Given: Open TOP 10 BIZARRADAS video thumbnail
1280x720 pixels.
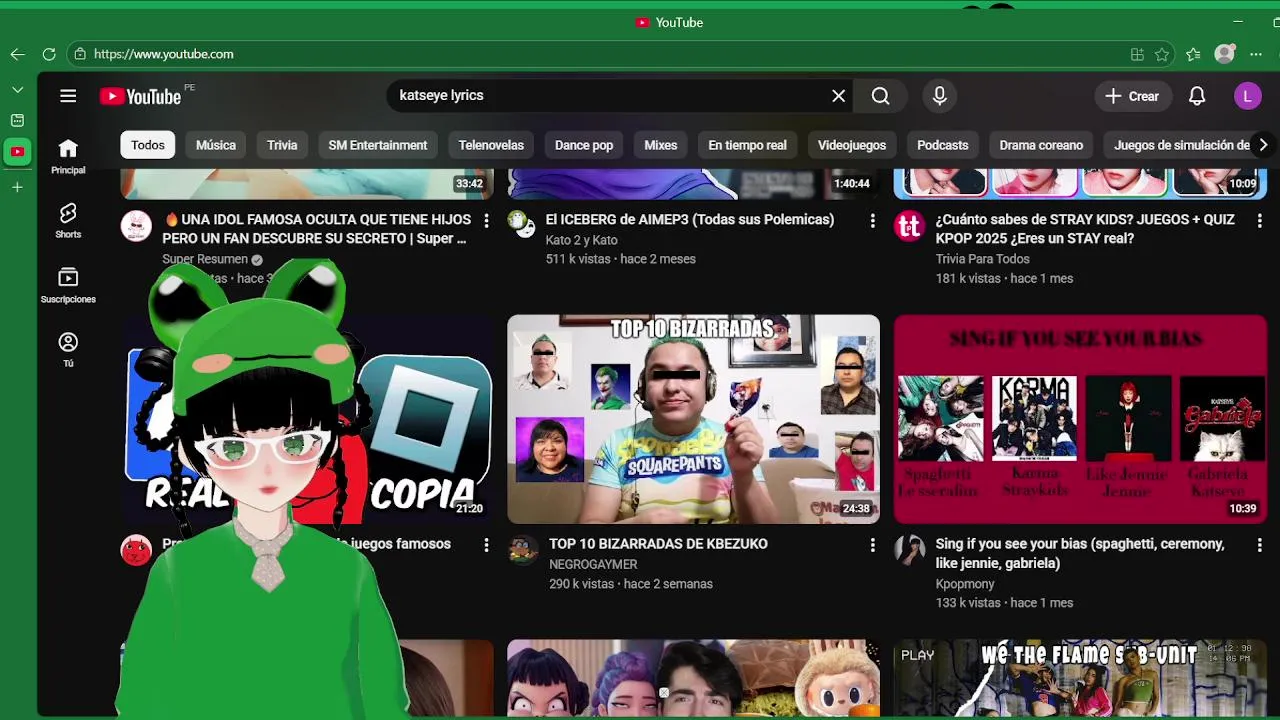Looking at the screenshot, I should click(693, 419).
